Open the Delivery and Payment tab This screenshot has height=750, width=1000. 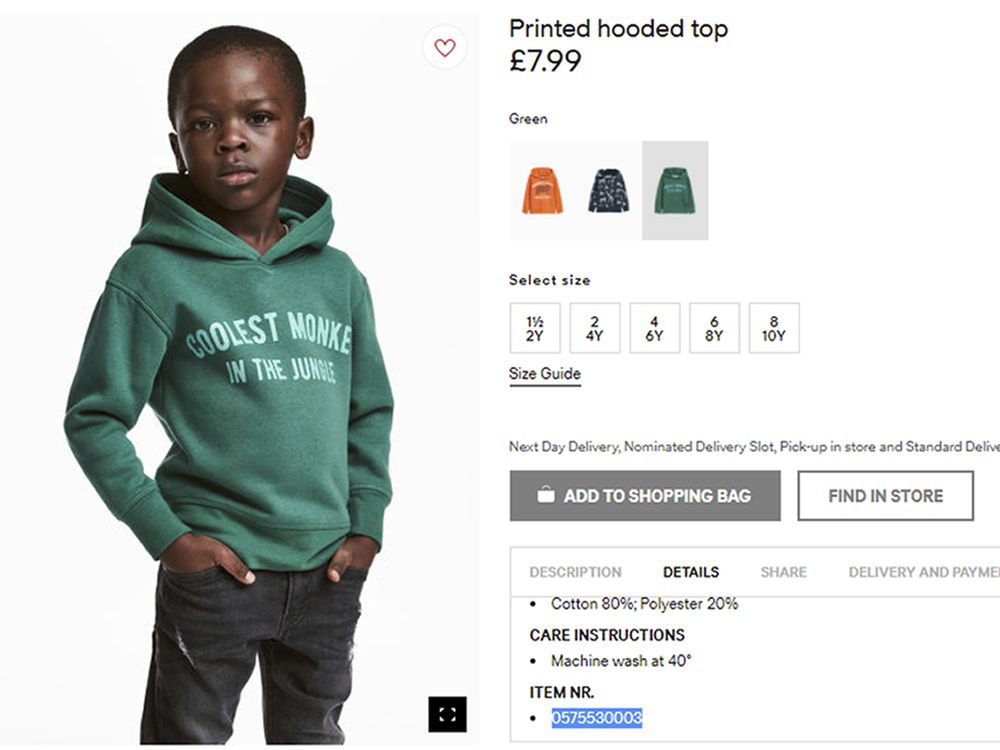pyautogui.click(x=922, y=572)
